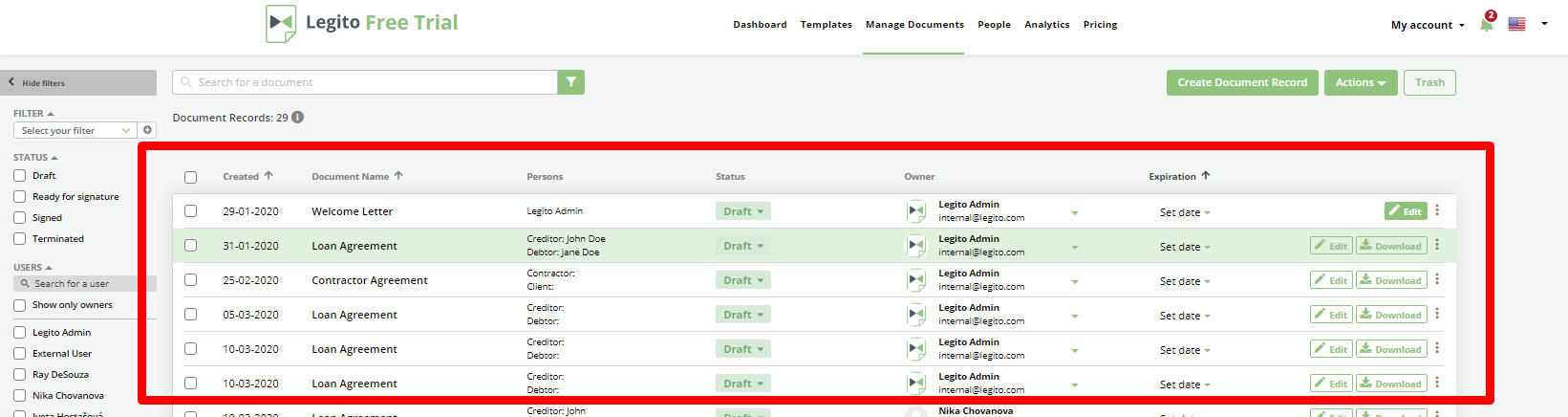Check the Signed status filter
Image resolution: width=1568 pixels, height=417 pixels.
coord(19,217)
